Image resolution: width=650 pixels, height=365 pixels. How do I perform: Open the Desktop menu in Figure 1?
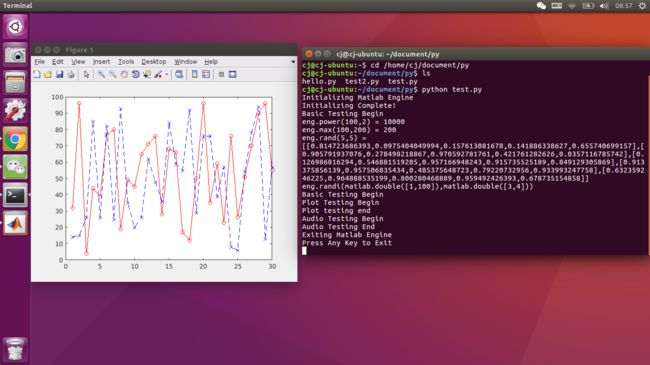pyautogui.click(x=154, y=62)
